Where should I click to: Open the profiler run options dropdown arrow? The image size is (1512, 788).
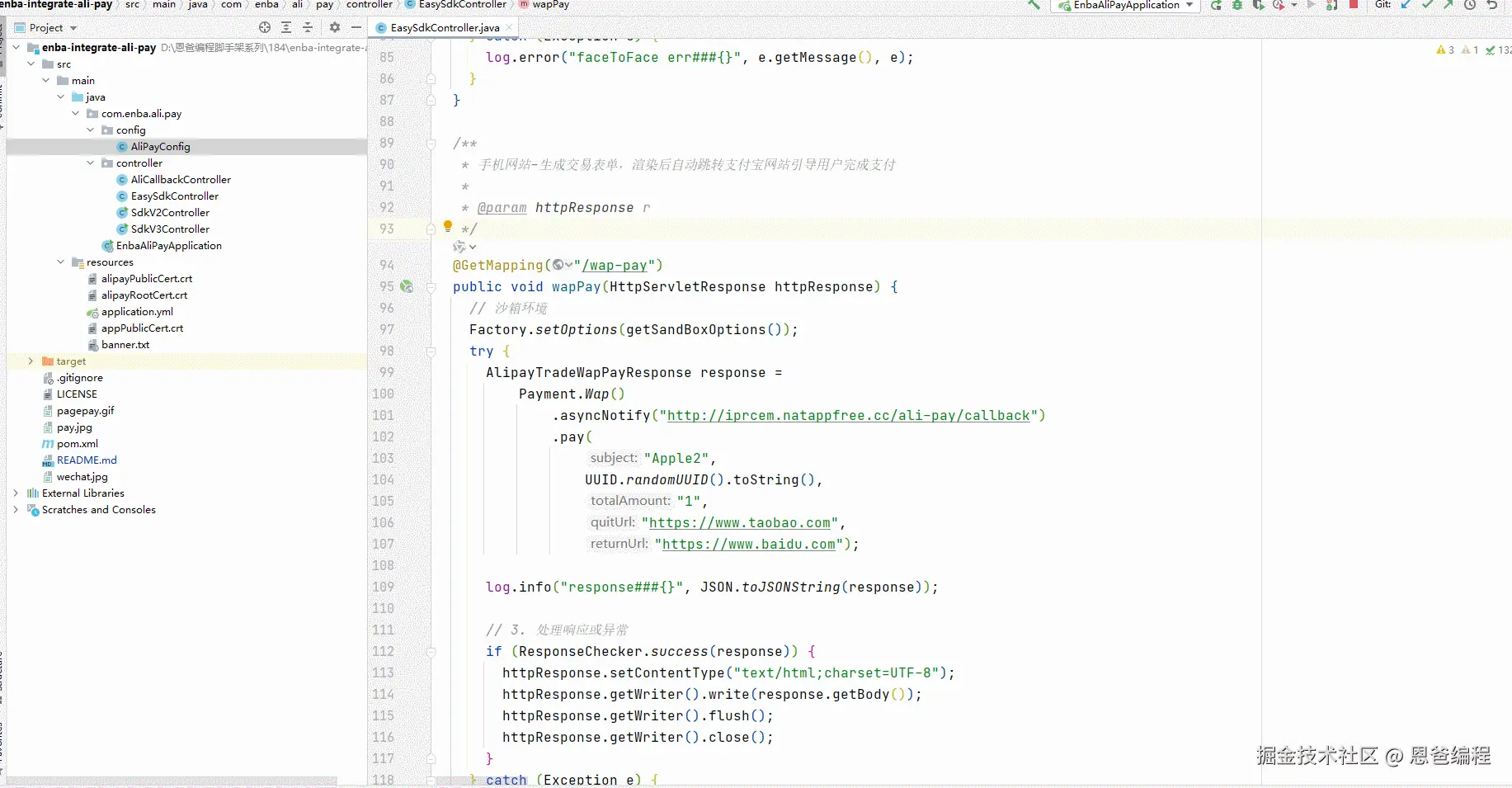pos(1294,5)
